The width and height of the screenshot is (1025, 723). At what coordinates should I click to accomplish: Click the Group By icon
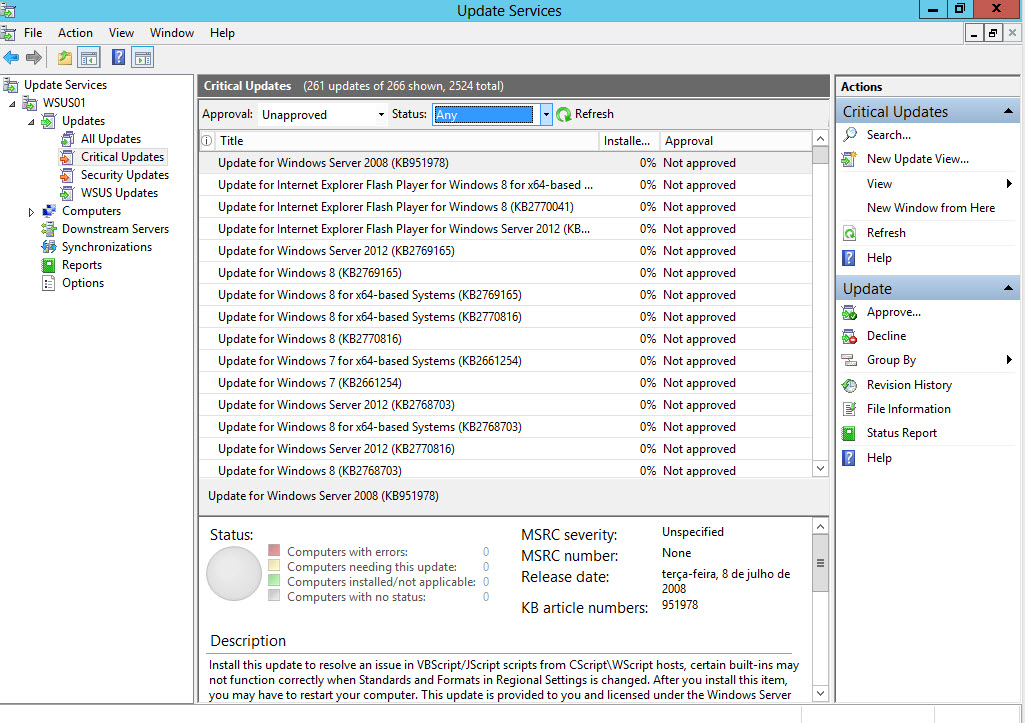[x=849, y=360]
